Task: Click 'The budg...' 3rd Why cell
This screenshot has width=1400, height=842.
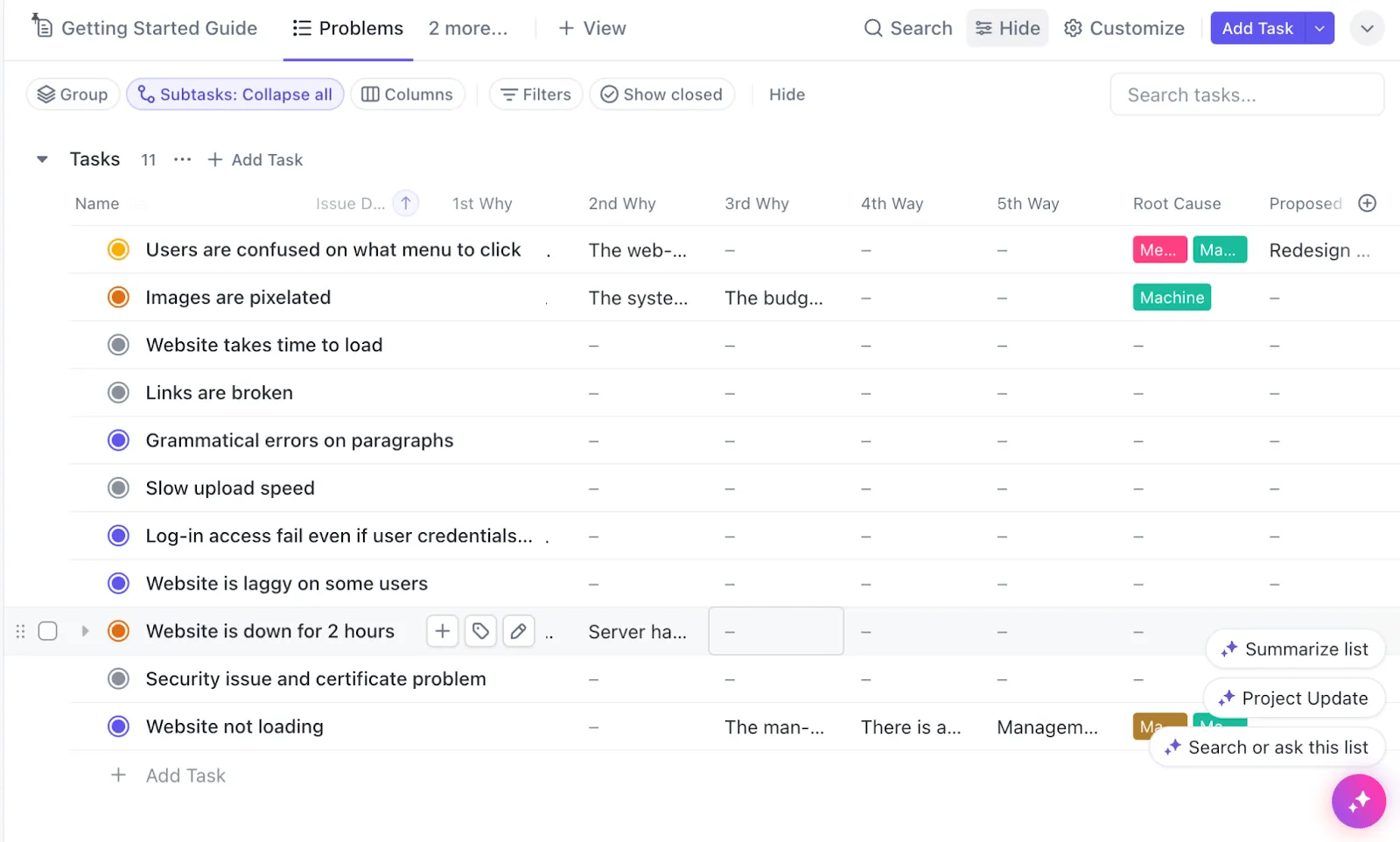Action: 773,298
